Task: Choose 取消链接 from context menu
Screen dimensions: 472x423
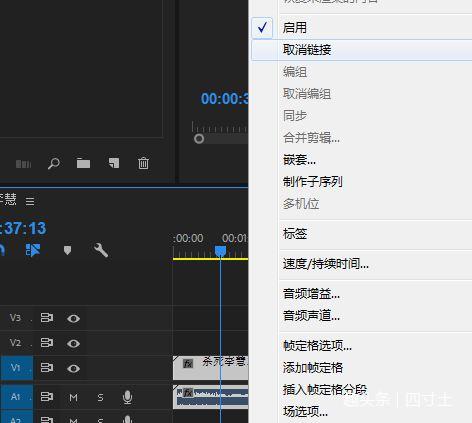Action: pyautogui.click(x=362, y=50)
